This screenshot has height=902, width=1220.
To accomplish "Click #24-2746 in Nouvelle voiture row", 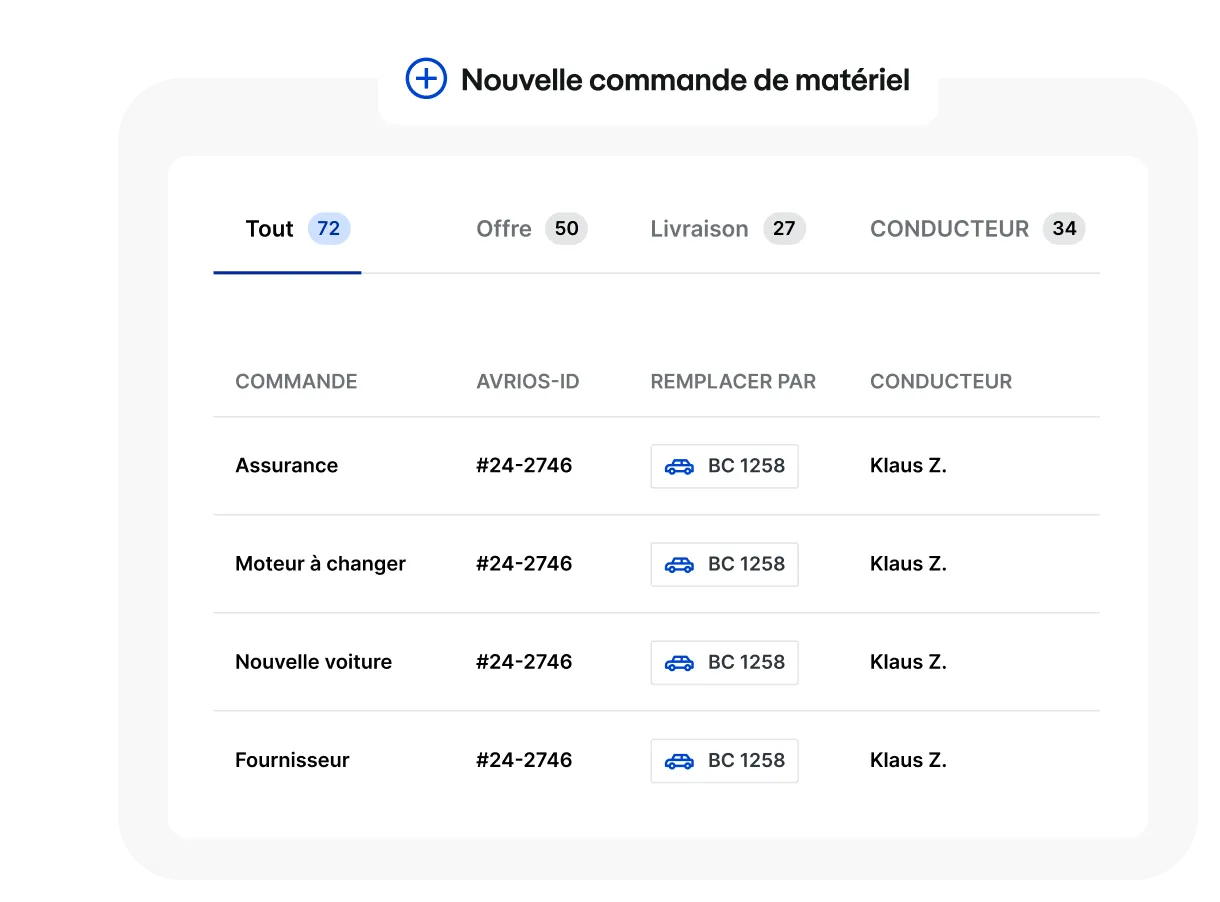I will click(524, 662).
